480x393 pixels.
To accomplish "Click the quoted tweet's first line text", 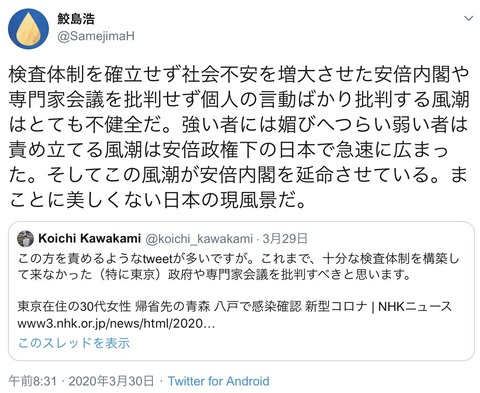I will pos(238,259).
